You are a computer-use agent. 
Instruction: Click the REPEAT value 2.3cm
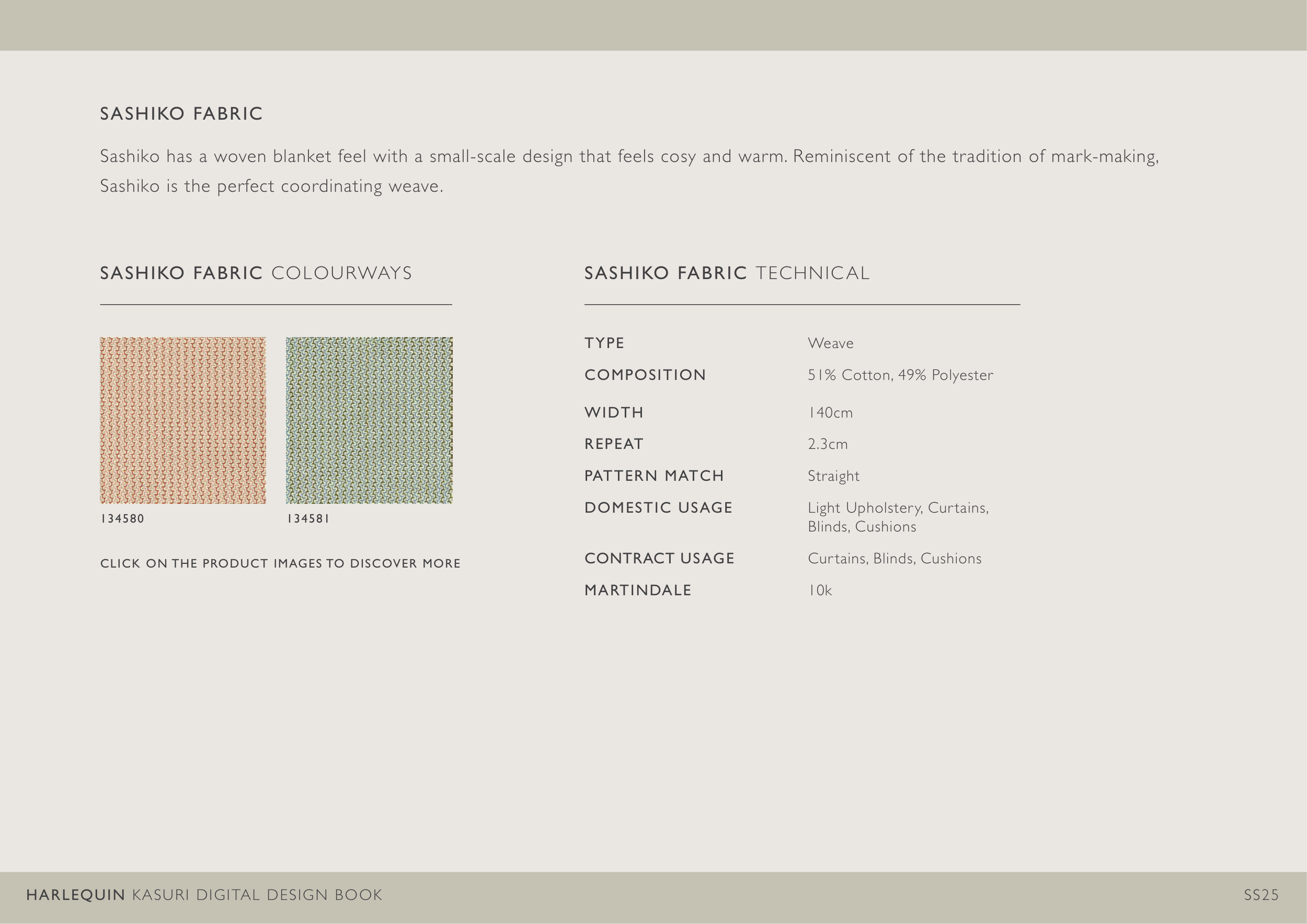[x=827, y=444]
